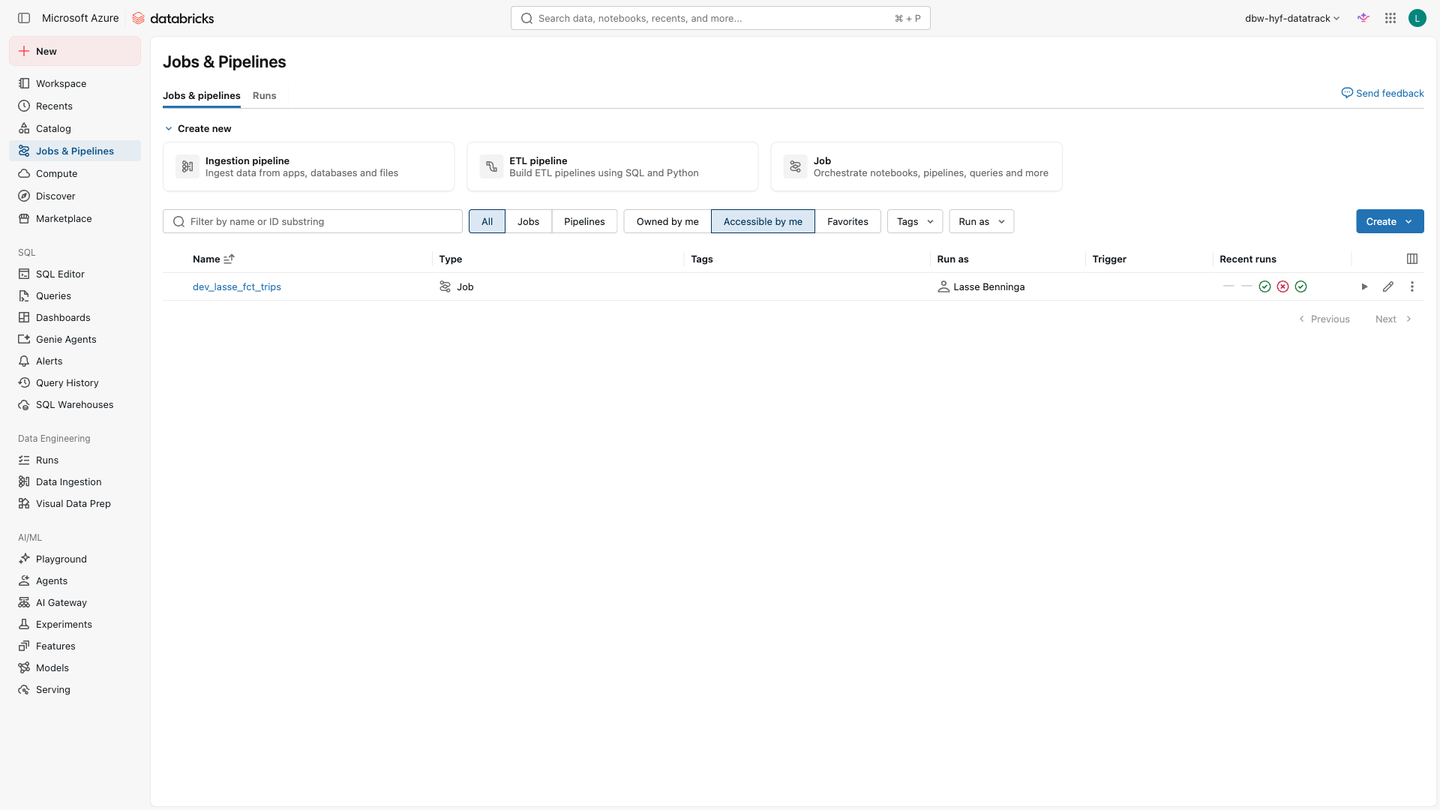The height and width of the screenshot is (810, 1440).
Task: Open Catalog in the sidebar
Action: (x=75, y=128)
